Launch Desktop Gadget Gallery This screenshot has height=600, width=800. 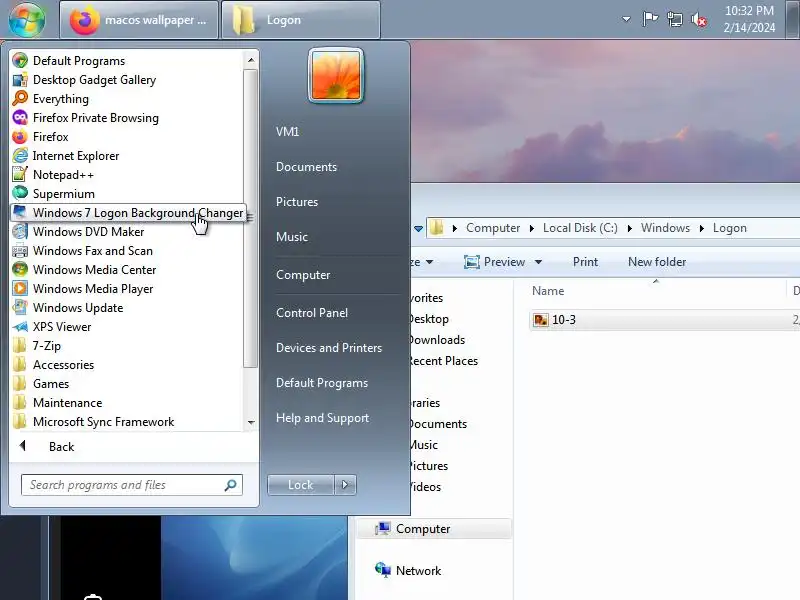(x=94, y=80)
